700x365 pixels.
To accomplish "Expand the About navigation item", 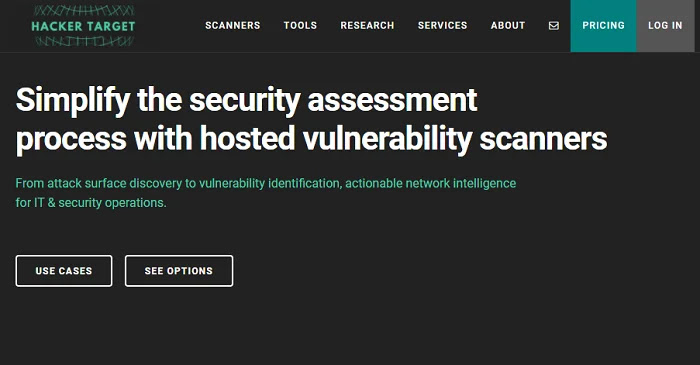I will coord(508,25).
